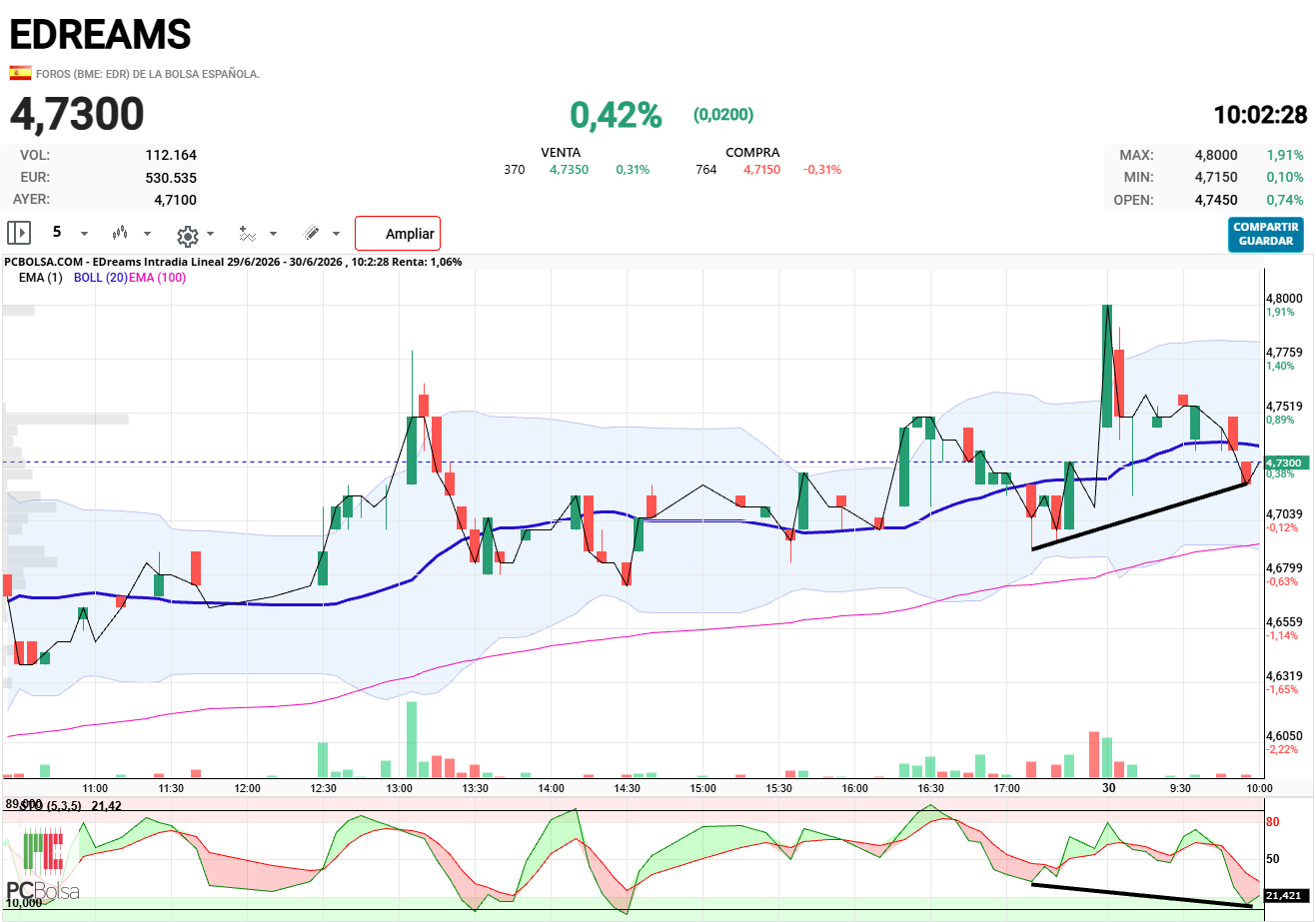Expand the indicators dropdown arrow

click(273, 234)
